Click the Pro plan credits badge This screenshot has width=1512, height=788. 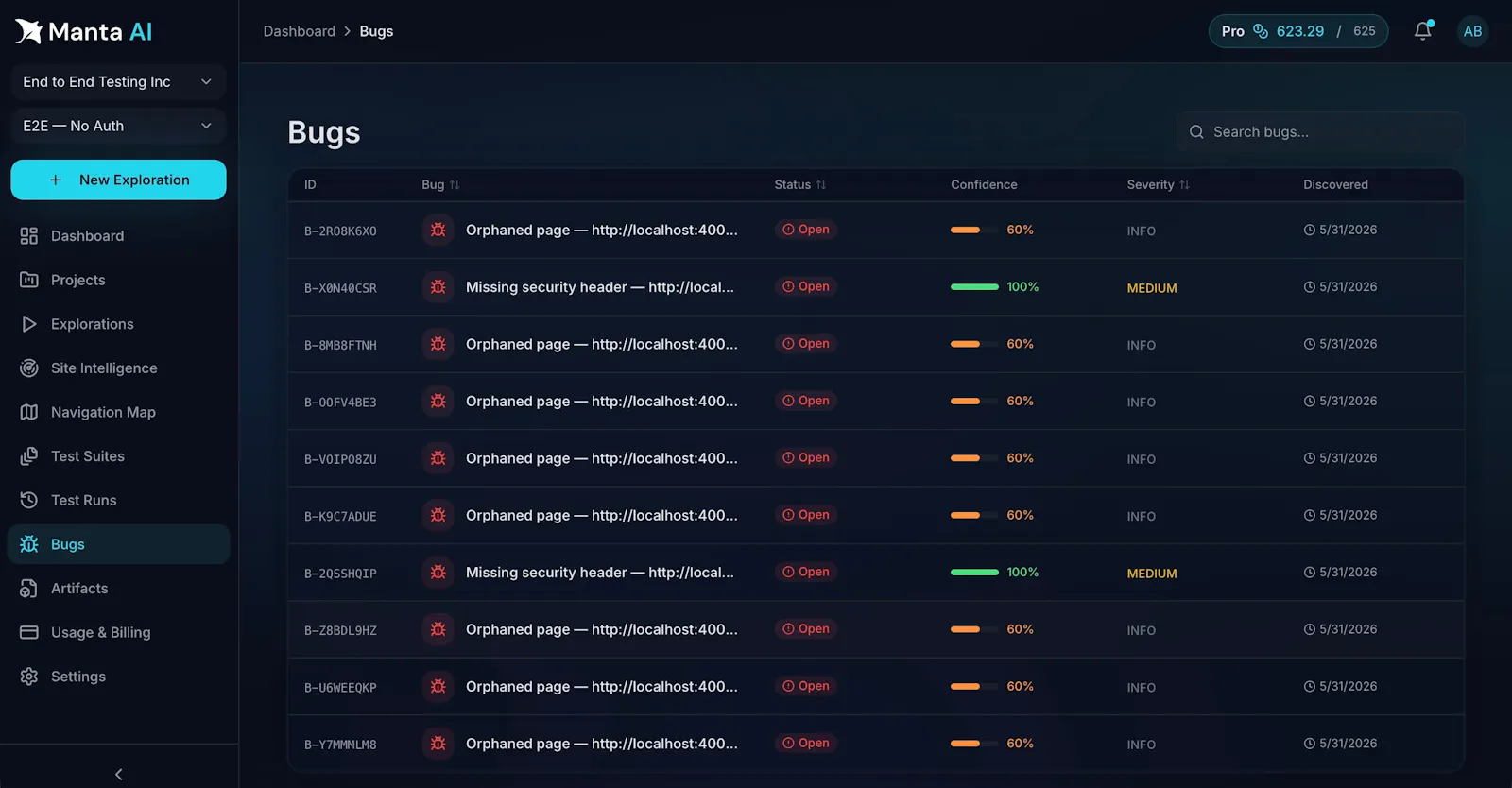(1298, 31)
